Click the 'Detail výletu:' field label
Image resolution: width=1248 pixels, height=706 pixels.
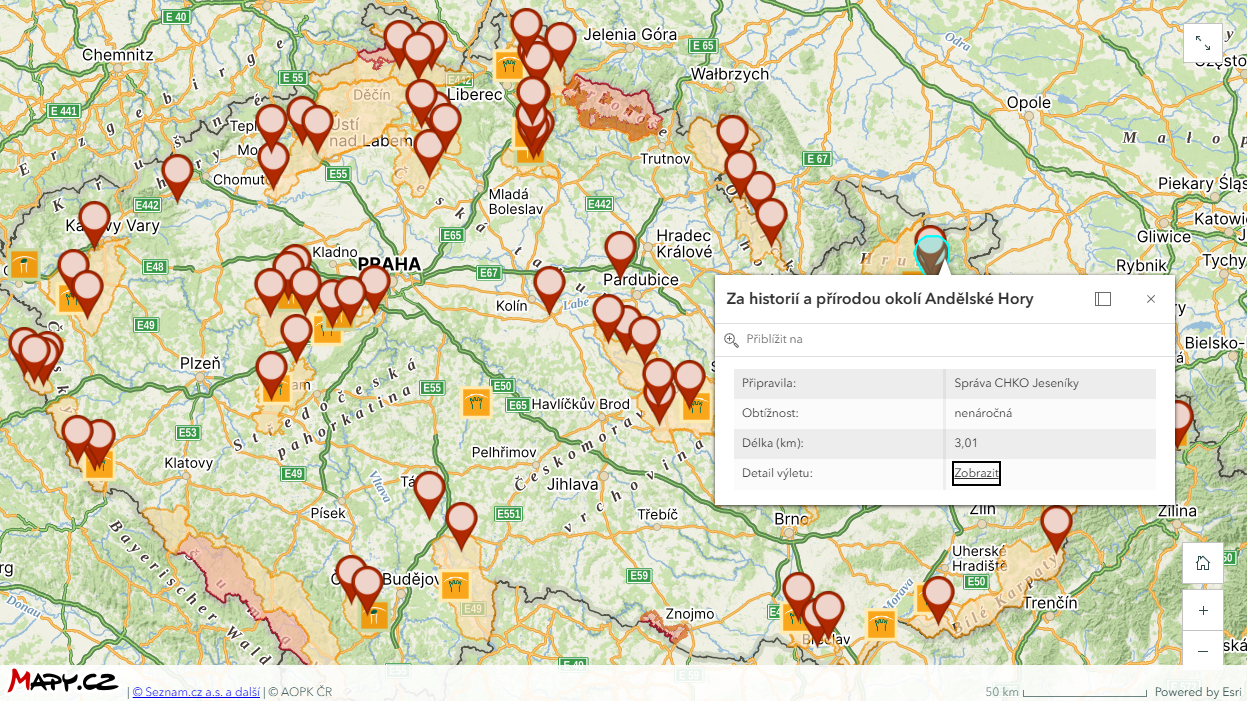[x=777, y=473]
